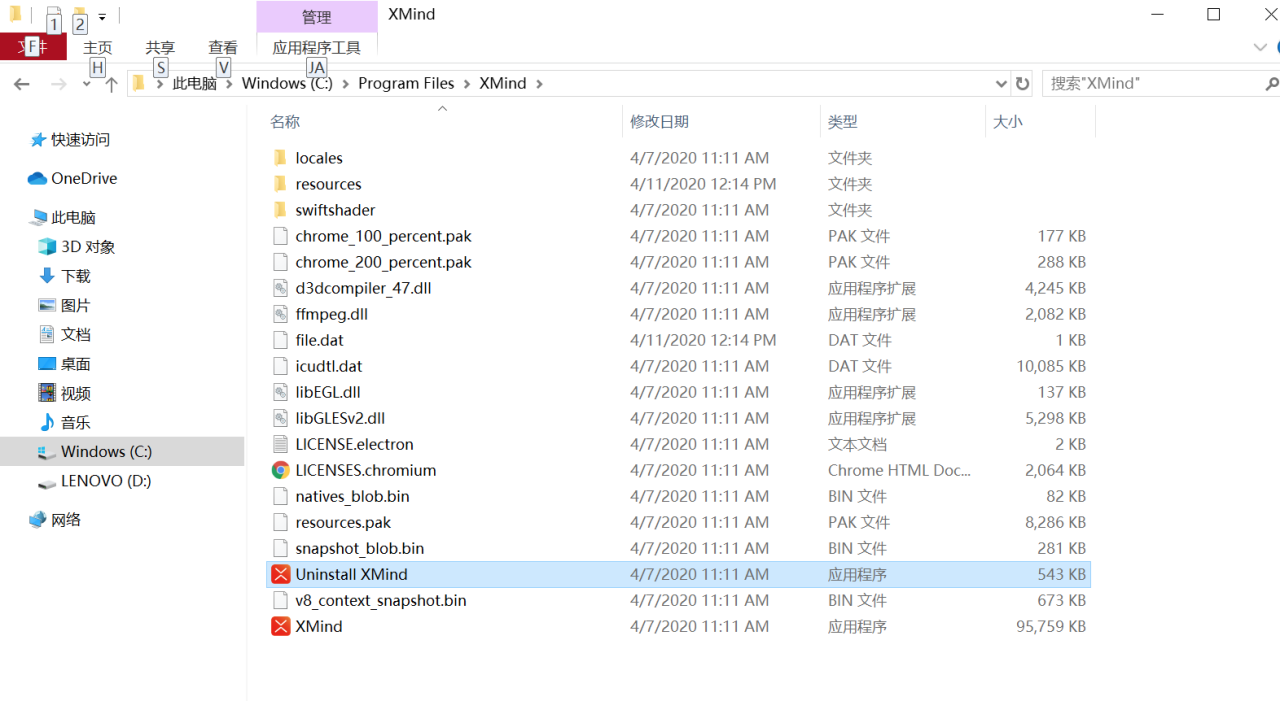Expand the chevron after XMind breadcrumb

[x=539, y=84]
